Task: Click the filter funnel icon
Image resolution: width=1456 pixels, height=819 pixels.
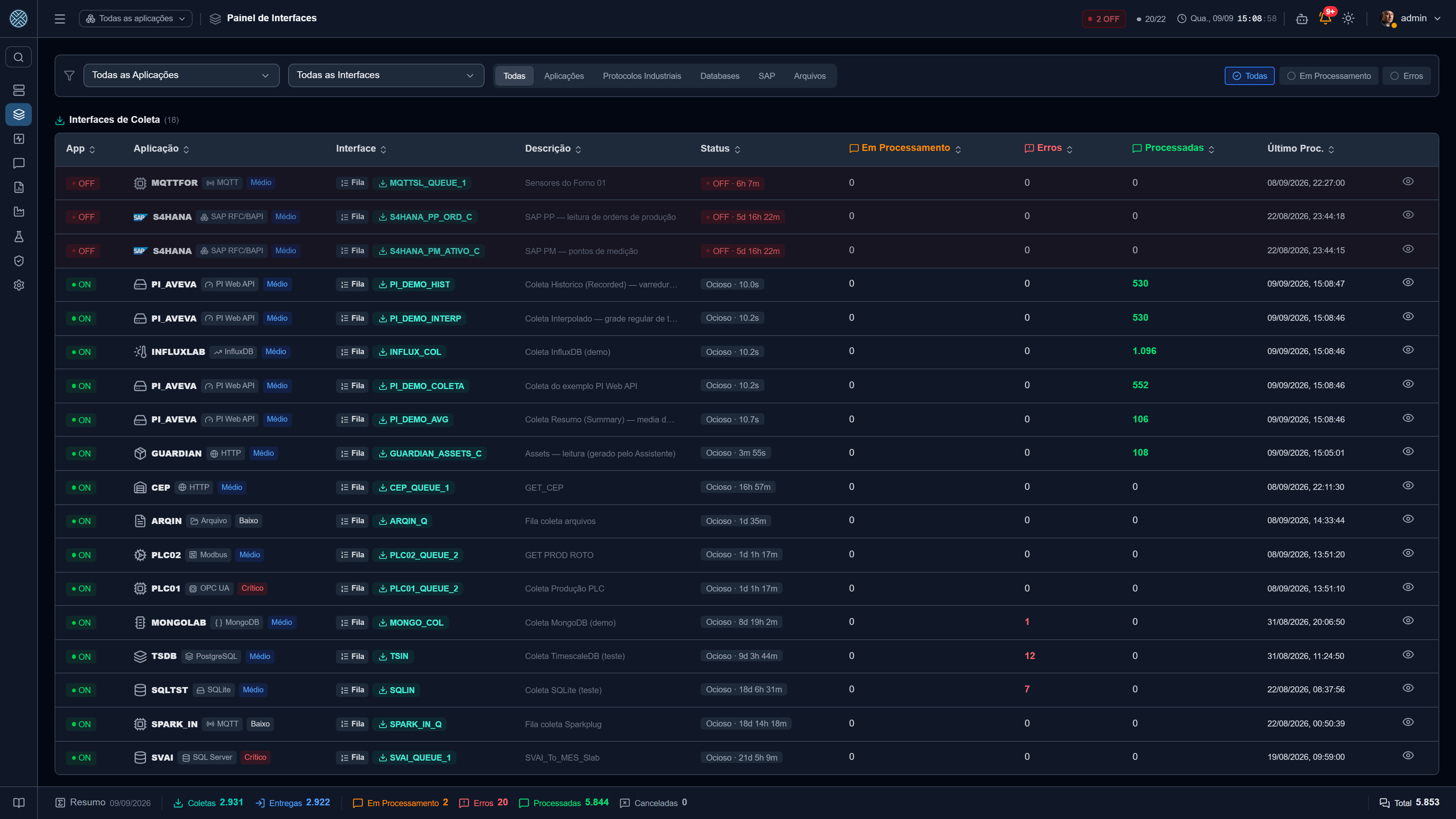Action: coord(69,76)
